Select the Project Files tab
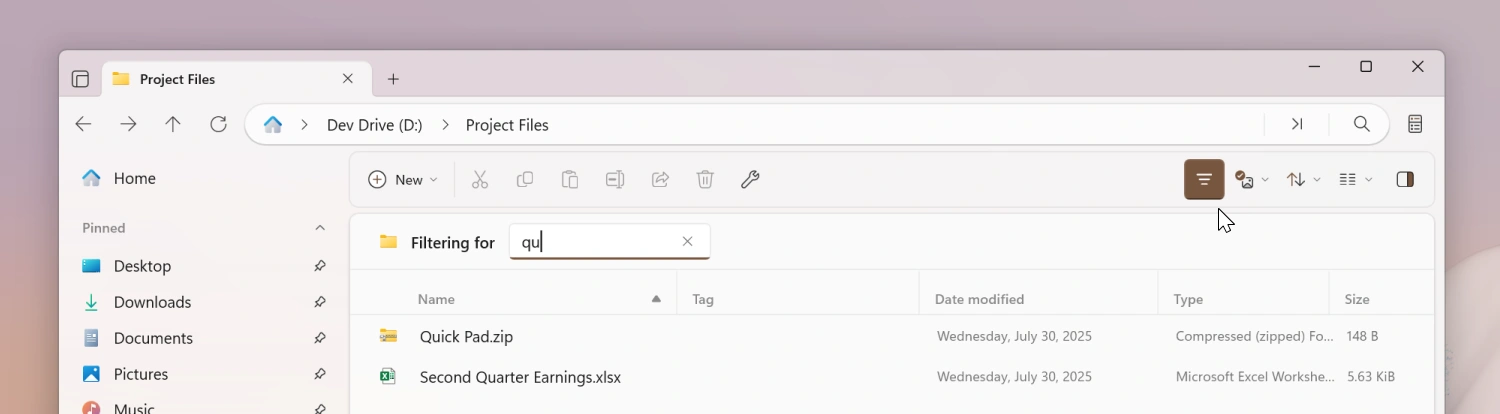The height and width of the screenshot is (414, 1500). (x=220, y=79)
